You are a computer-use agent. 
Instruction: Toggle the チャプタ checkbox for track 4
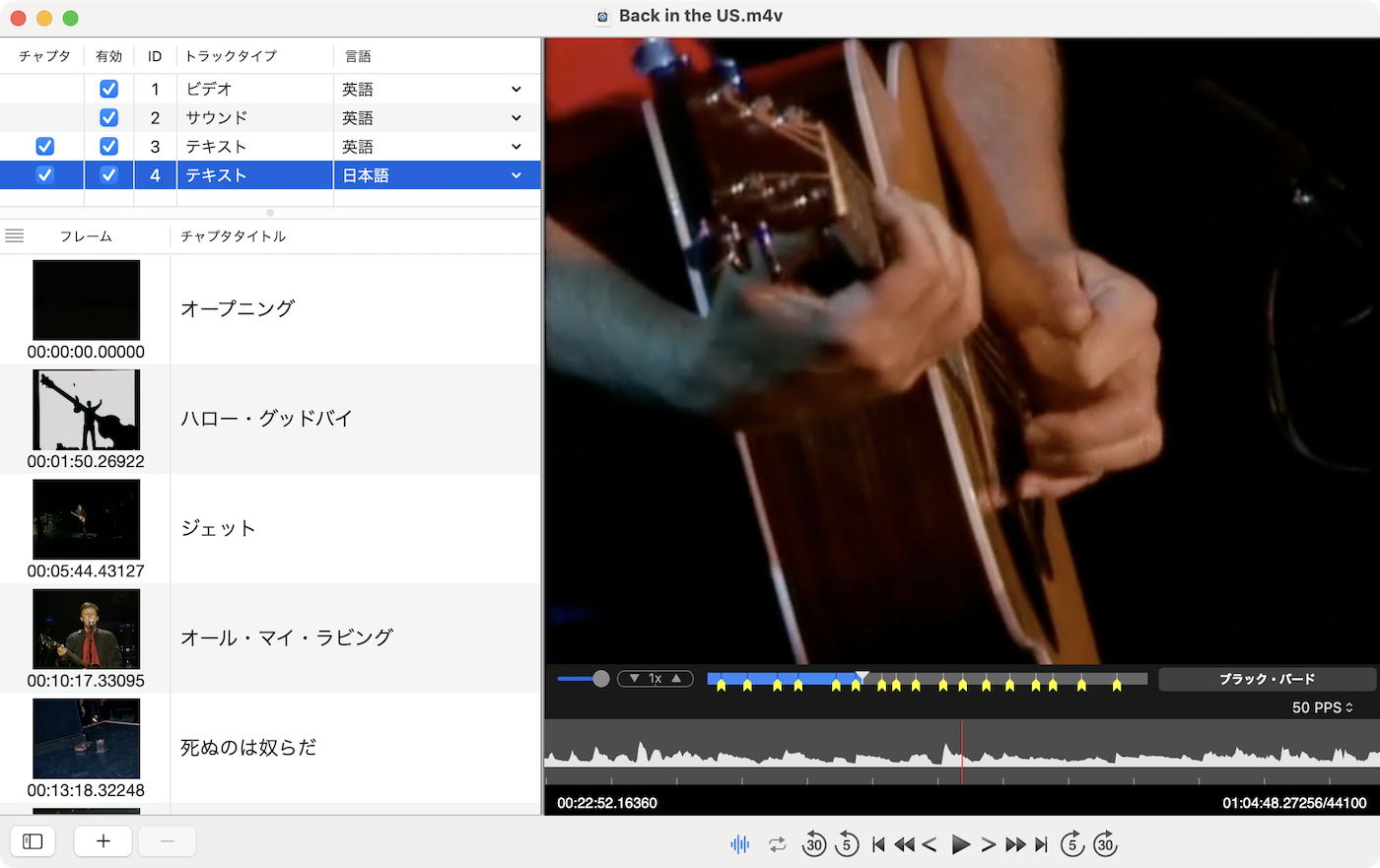[44, 174]
